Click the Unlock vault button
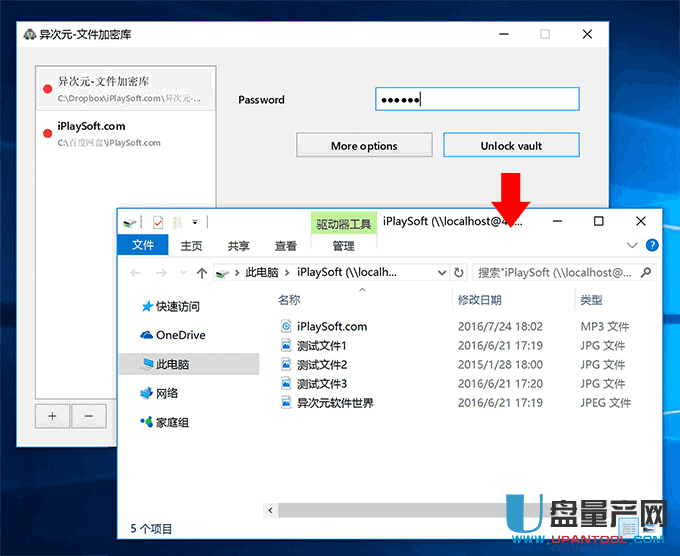 point(511,146)
